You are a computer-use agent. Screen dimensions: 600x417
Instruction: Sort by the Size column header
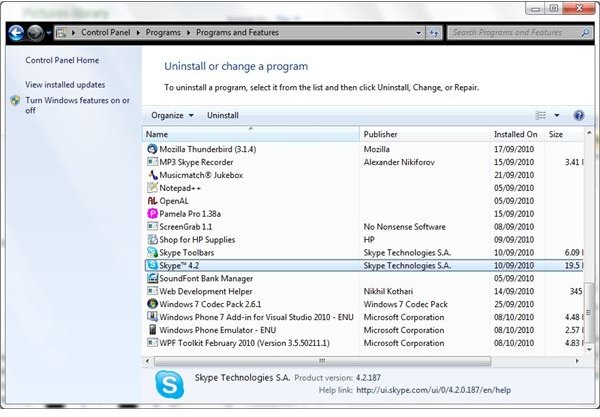(564, 134)
